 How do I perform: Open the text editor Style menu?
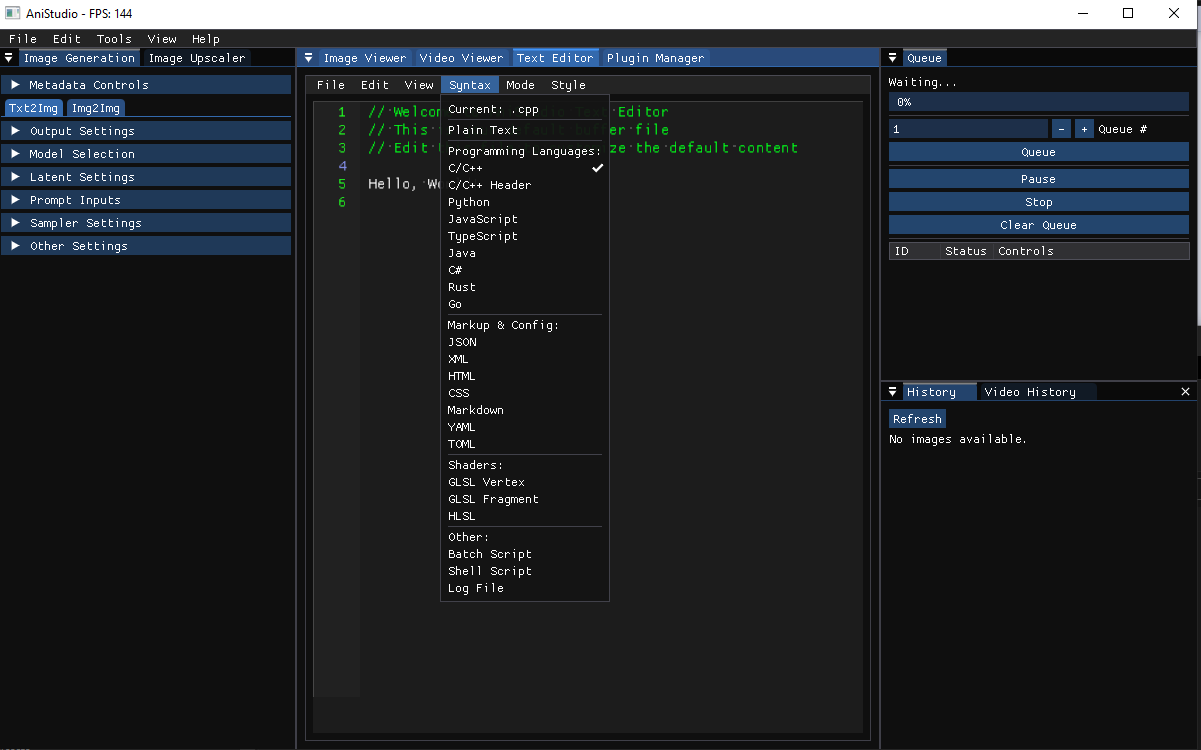pos(568,85)
